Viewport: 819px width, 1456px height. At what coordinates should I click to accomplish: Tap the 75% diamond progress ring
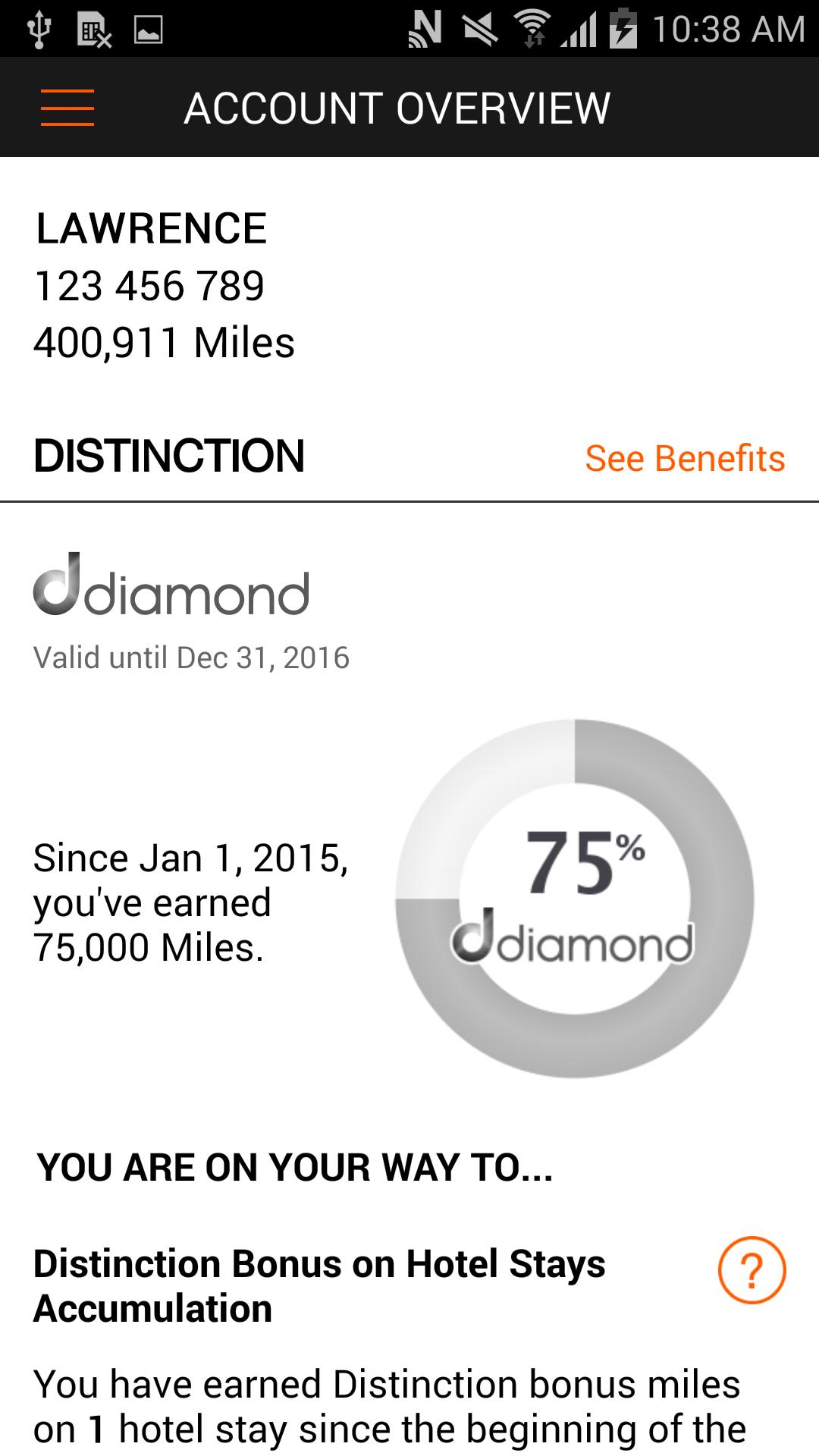coord(574,898)
